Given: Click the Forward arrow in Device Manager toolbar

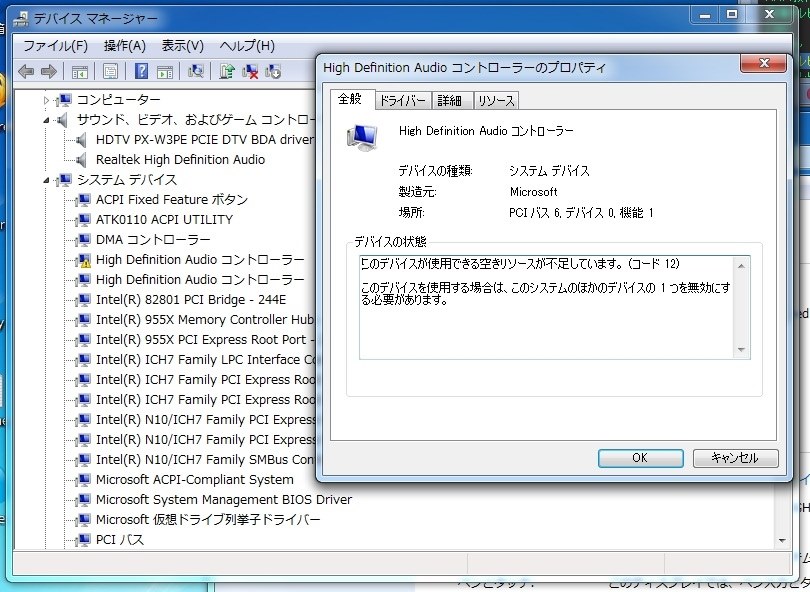Looking at the screenshot, I should [x=49, y=71].
